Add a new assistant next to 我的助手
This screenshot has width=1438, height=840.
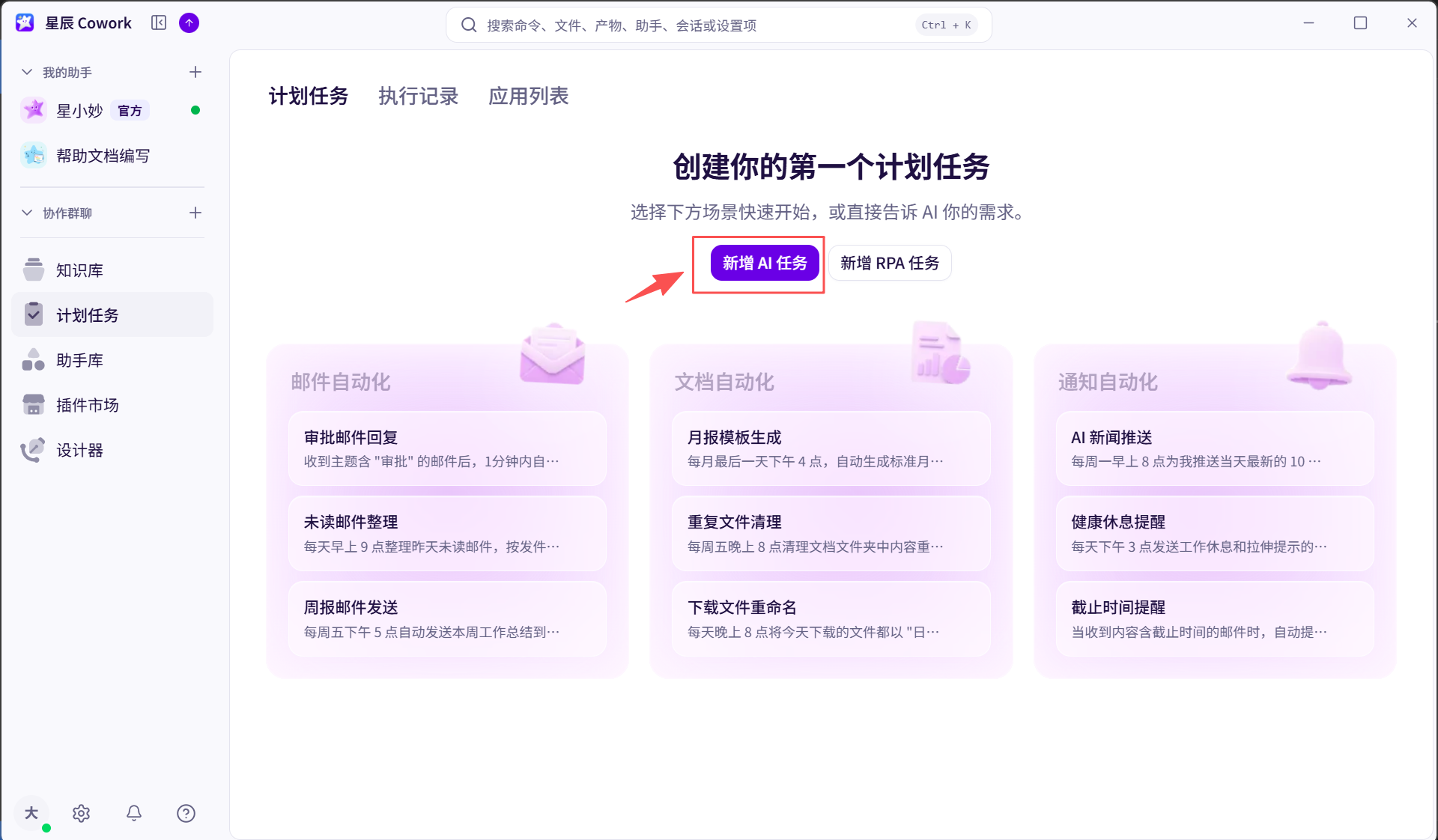click(195, 72)
